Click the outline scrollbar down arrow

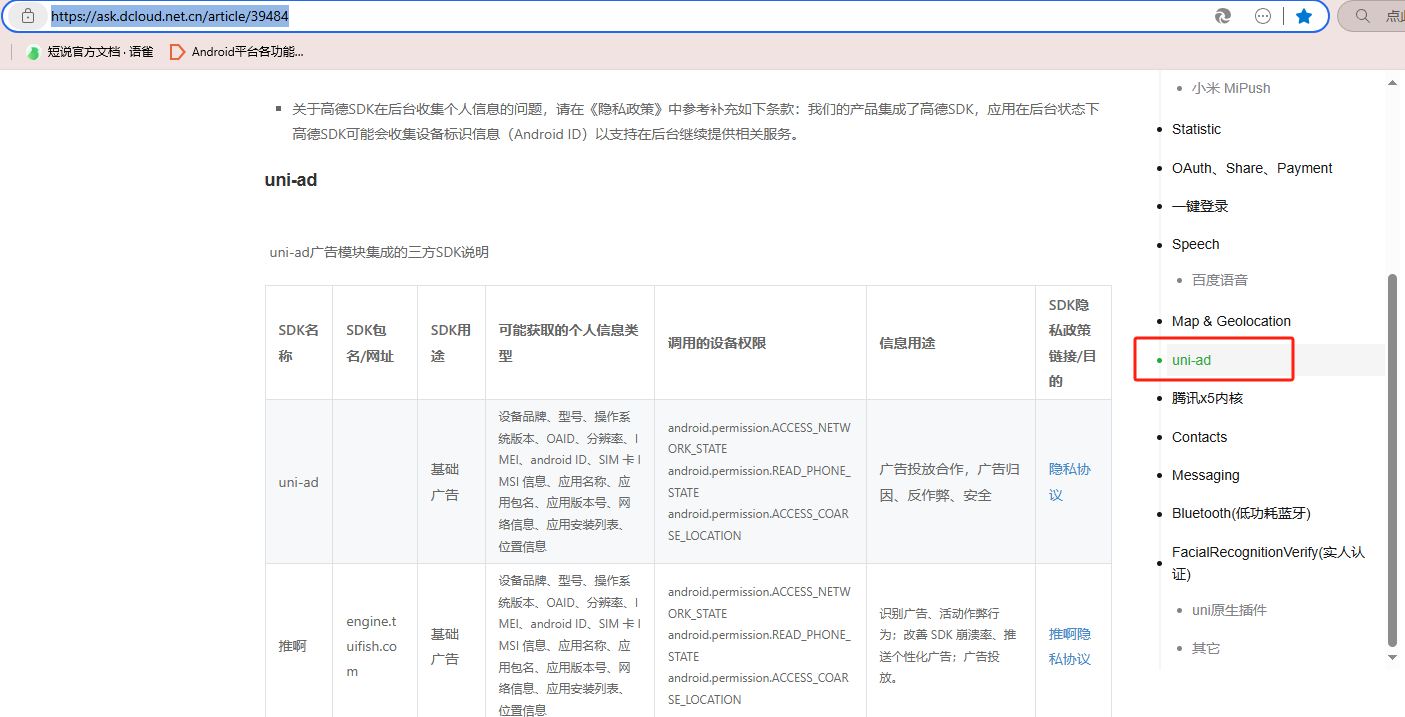[x=1392, y=657]
